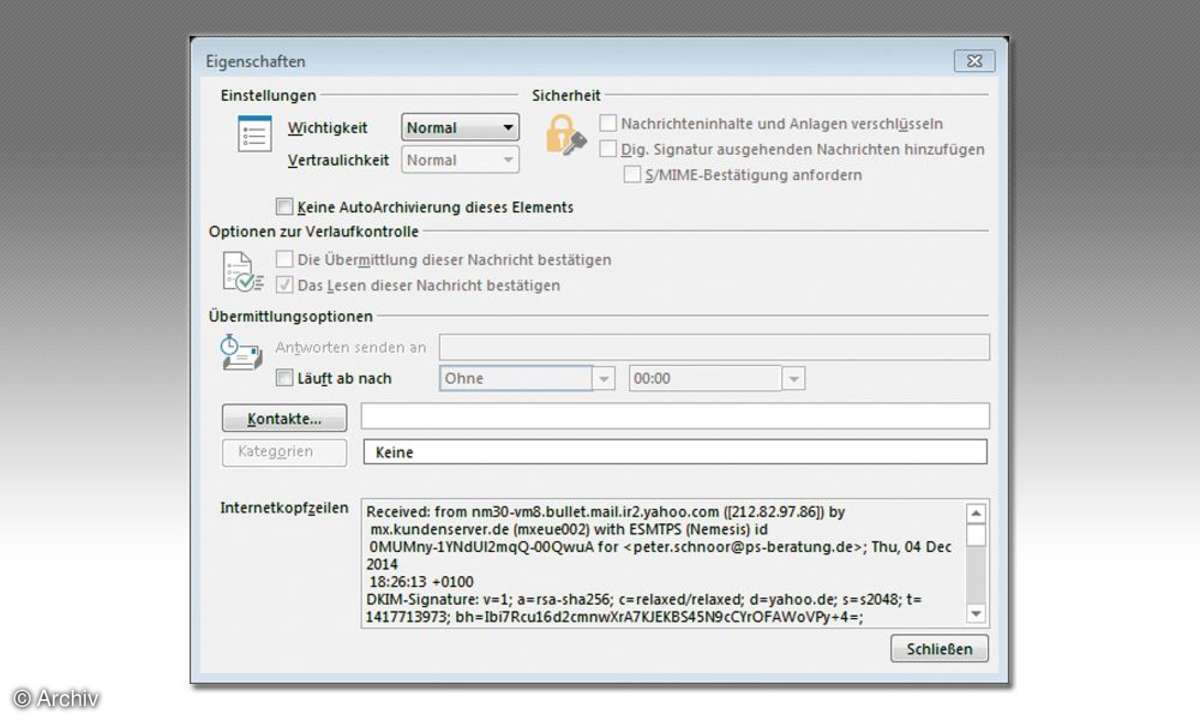Viewport: 1200px width, 720px height.
Task: Click the Kategorien button
Action: [284, 451]
